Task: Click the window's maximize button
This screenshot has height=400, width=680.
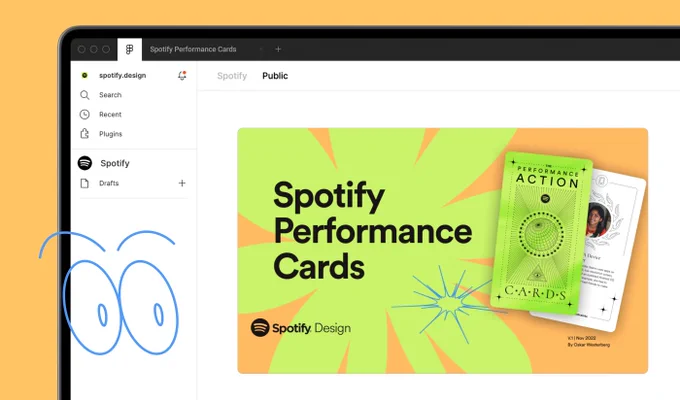Action: tap(106, 49)
